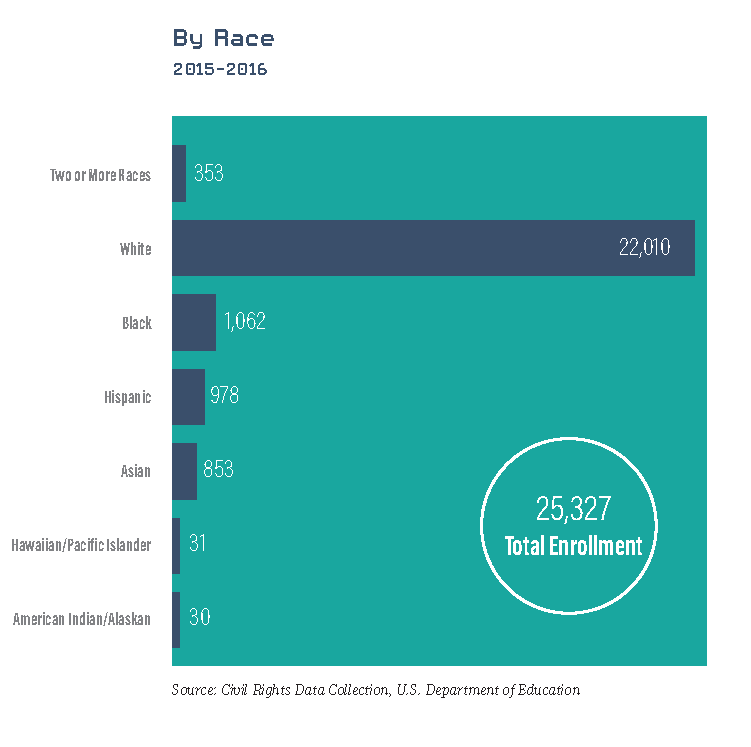Click the "Hawaiian/Pacific Islander" axis label
Screen dimensions: 751x747
(81, 545)
